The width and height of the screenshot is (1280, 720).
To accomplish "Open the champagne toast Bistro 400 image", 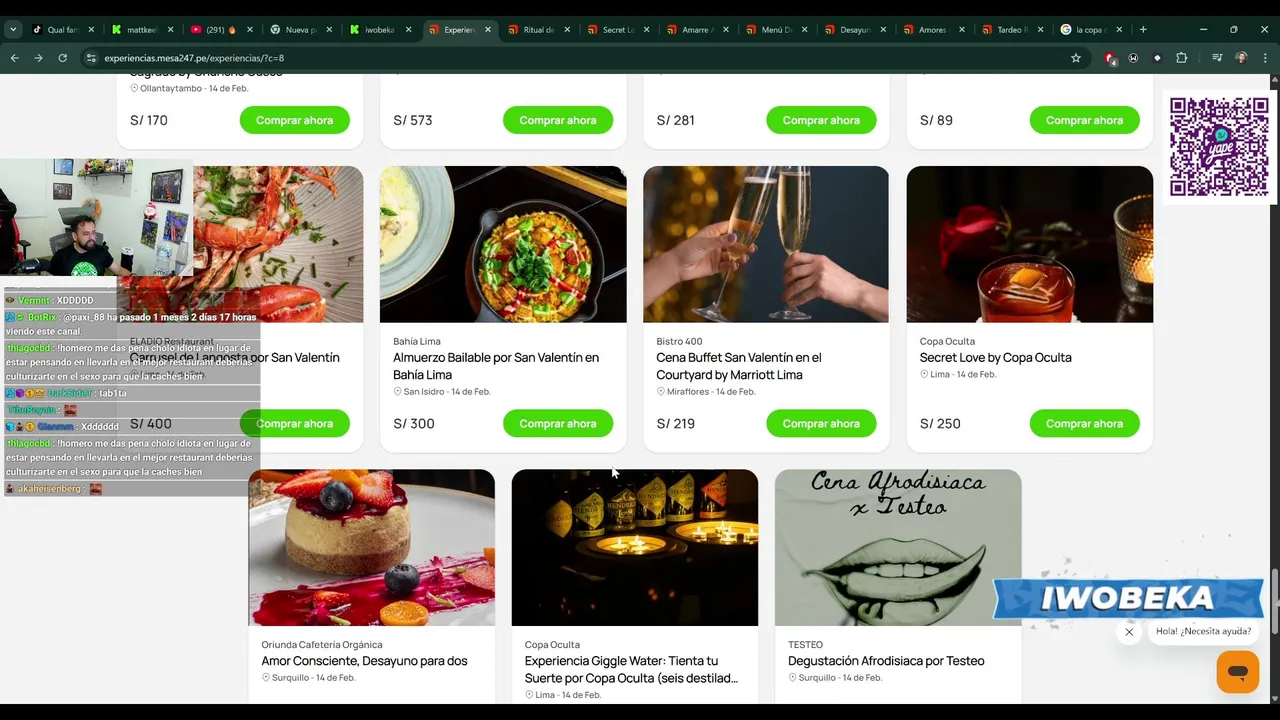I will (766, 244).
